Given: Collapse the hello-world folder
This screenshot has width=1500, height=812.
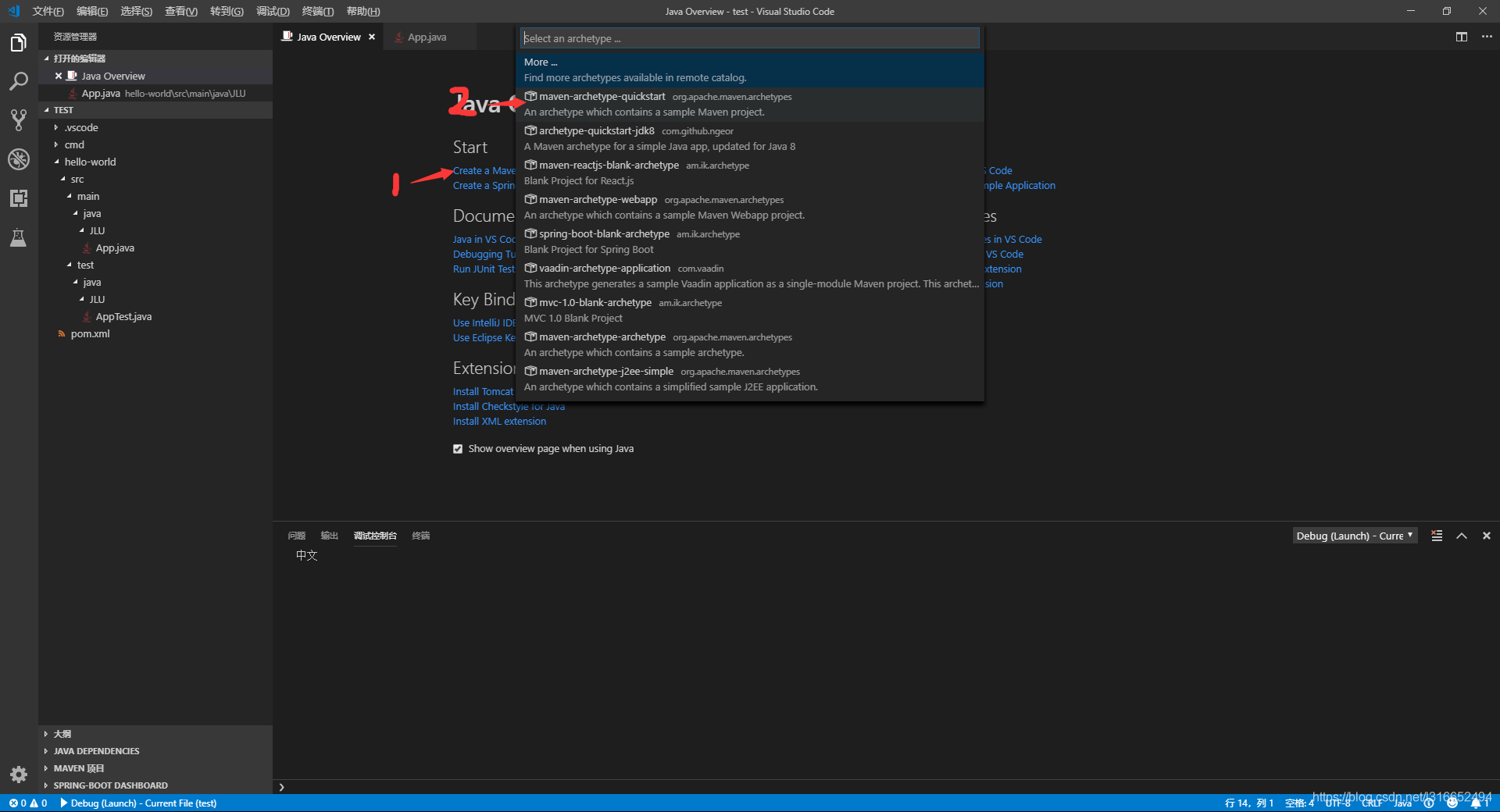Looking at the screenshot, I should (90, 162).
